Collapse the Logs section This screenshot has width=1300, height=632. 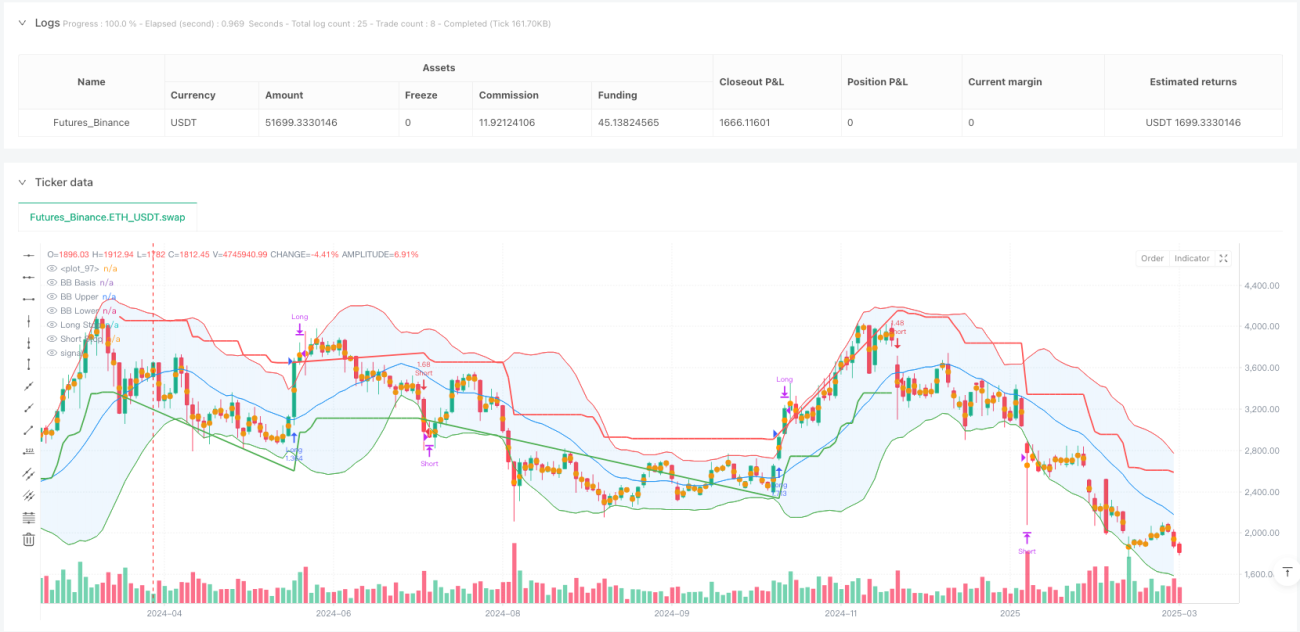point(24,22)
